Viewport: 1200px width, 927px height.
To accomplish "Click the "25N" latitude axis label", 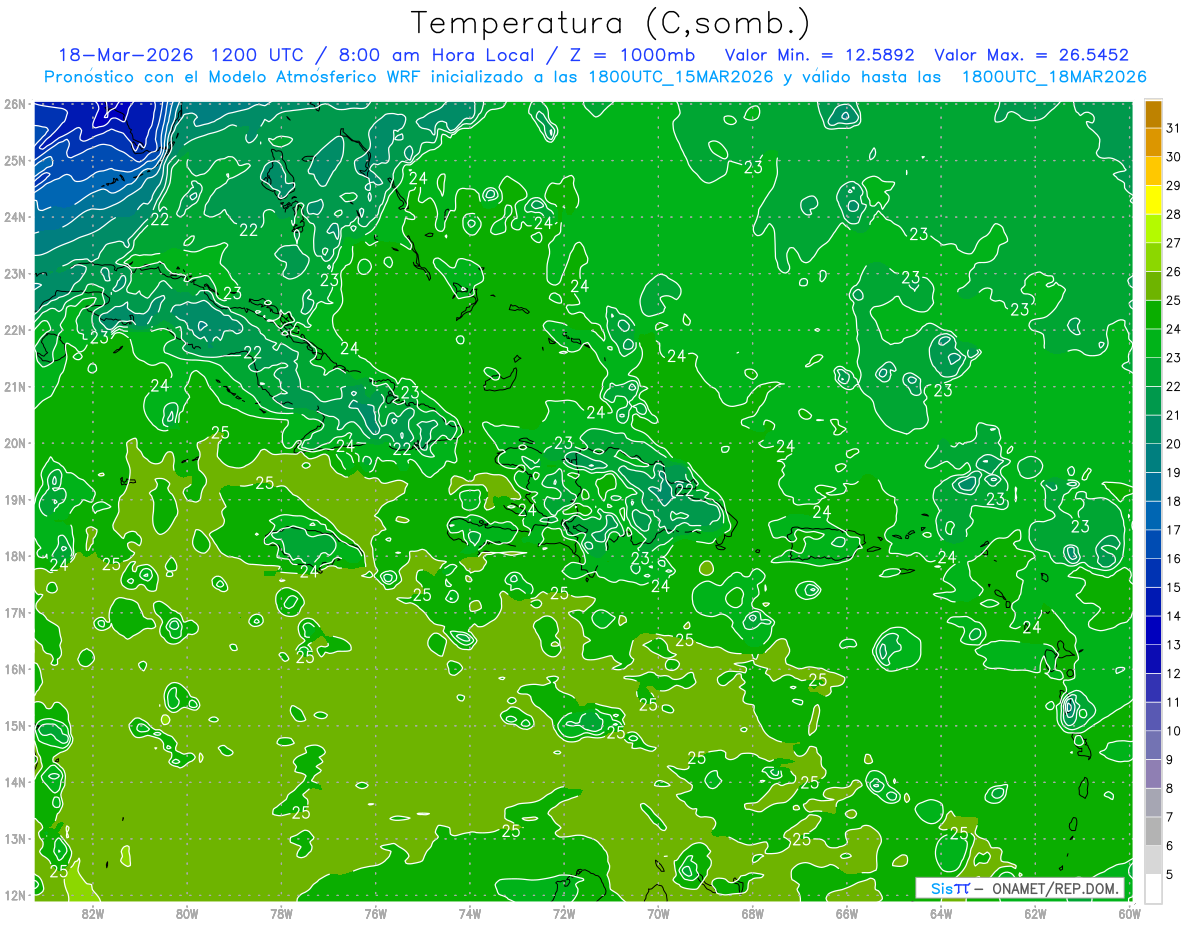I will pyautogui.click(x=15, y=160).
